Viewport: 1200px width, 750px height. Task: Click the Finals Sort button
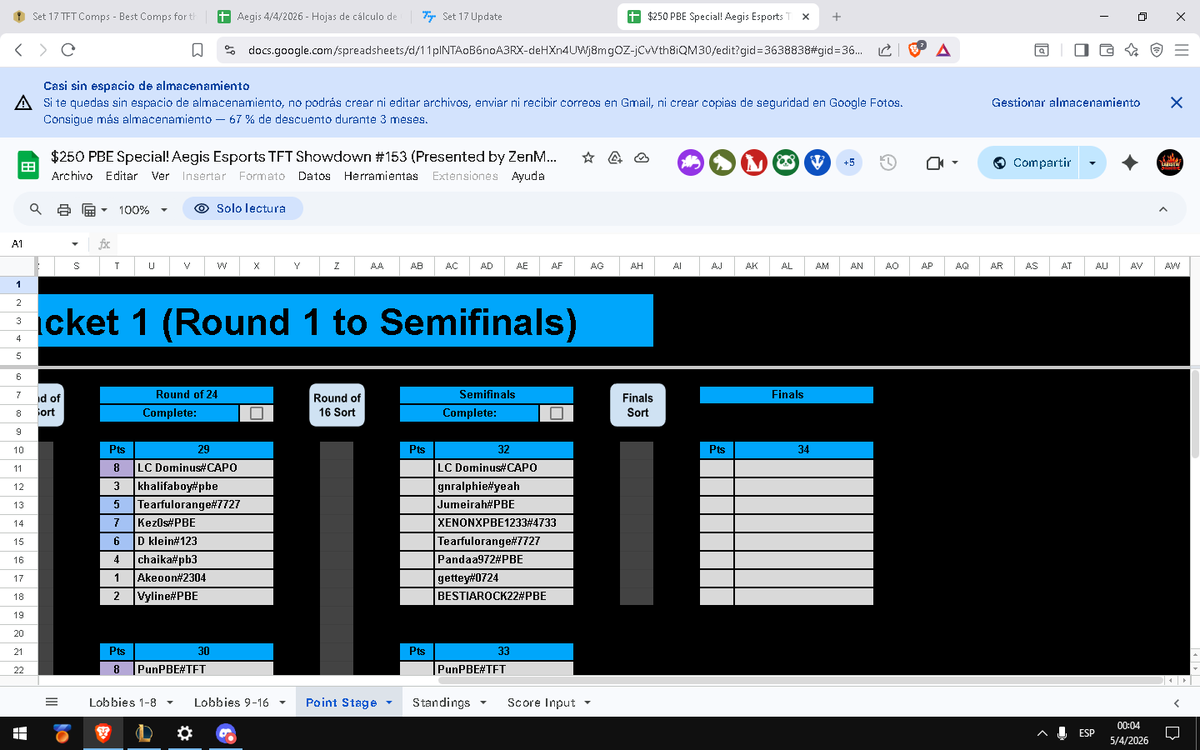point(638,404)
